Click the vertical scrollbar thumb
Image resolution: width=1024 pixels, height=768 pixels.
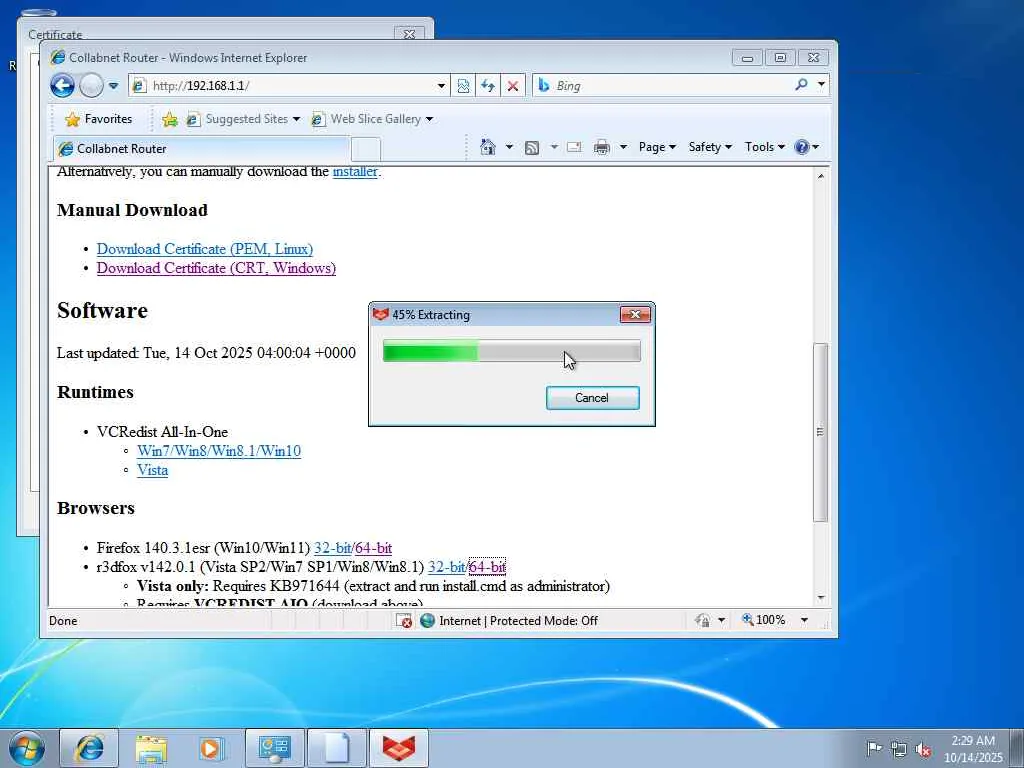pyautogui.click(x=821, y=432)
